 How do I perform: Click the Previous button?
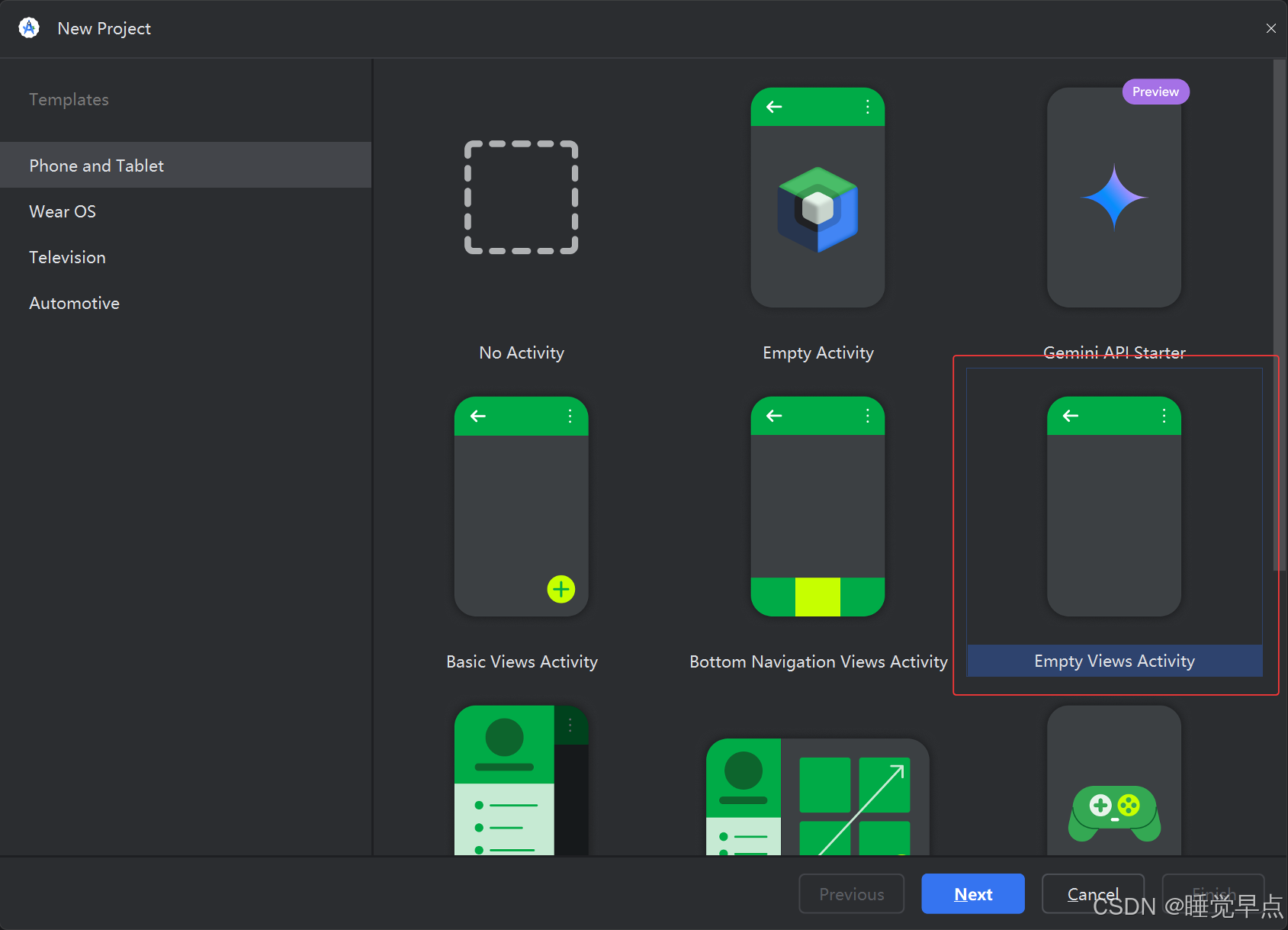(851, 893)
